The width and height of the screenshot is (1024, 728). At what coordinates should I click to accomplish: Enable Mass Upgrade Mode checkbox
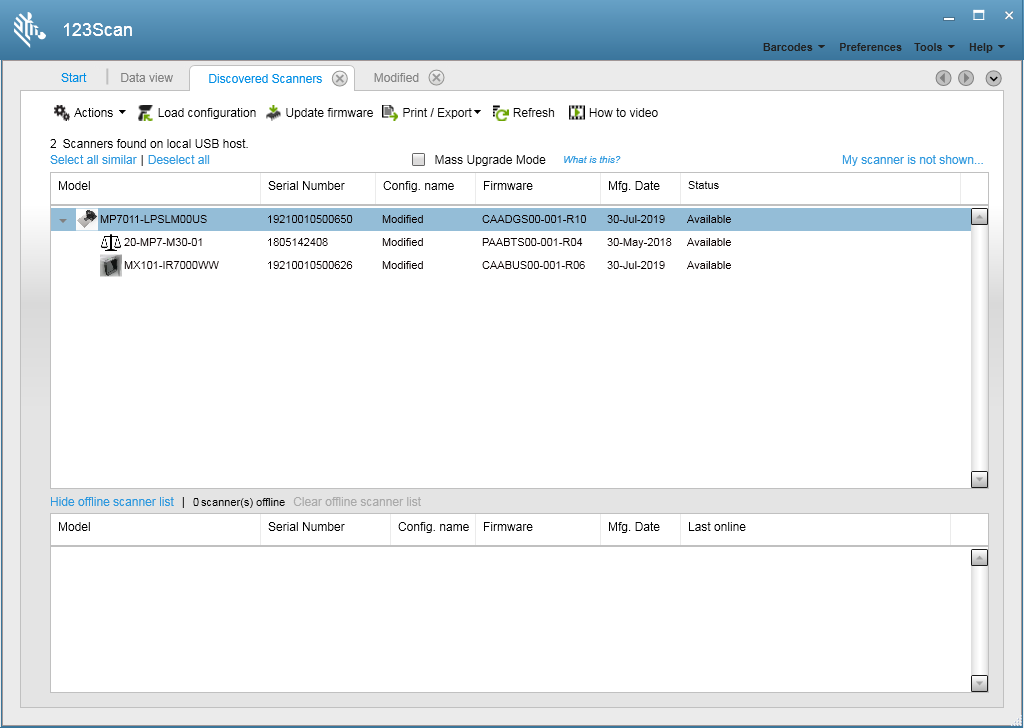pos(419,160)
